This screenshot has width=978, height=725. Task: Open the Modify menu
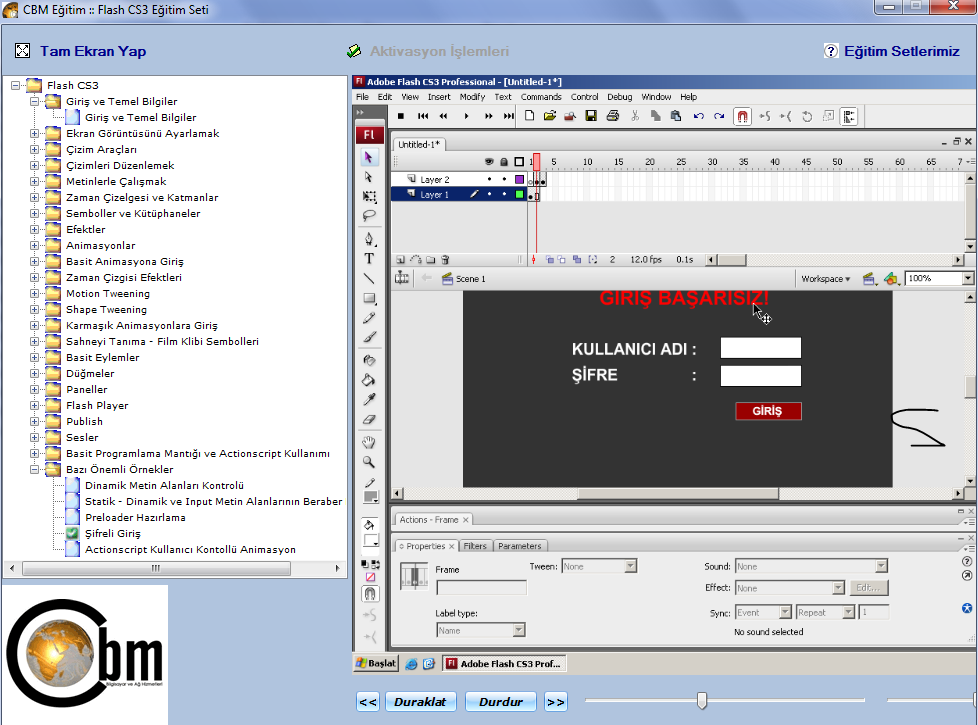pos(472,97)
